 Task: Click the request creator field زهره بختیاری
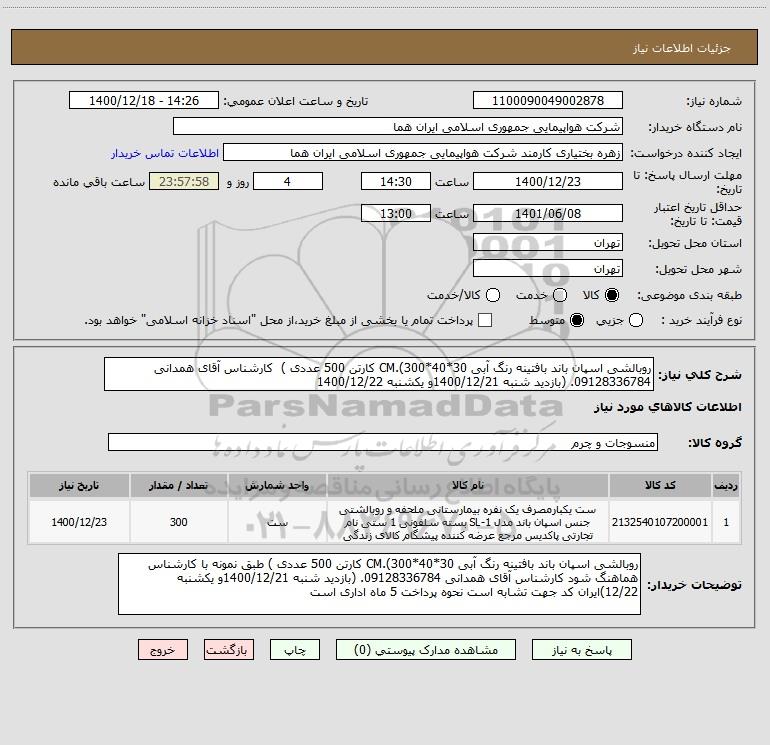[423, 153]
